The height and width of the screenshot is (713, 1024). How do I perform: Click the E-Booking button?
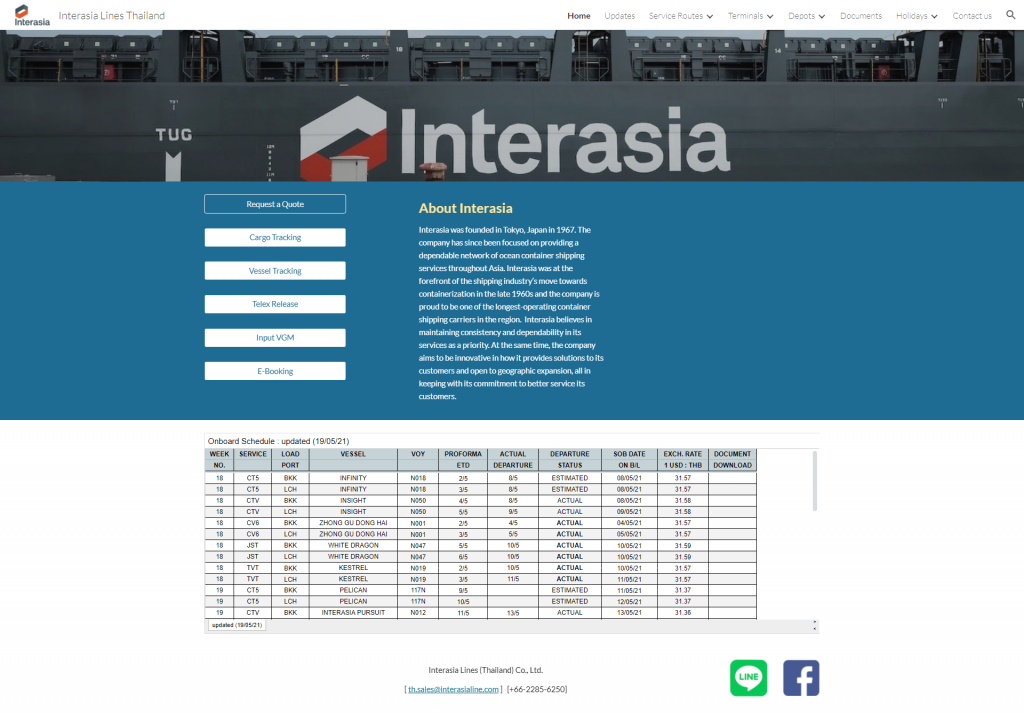point(275,371)
